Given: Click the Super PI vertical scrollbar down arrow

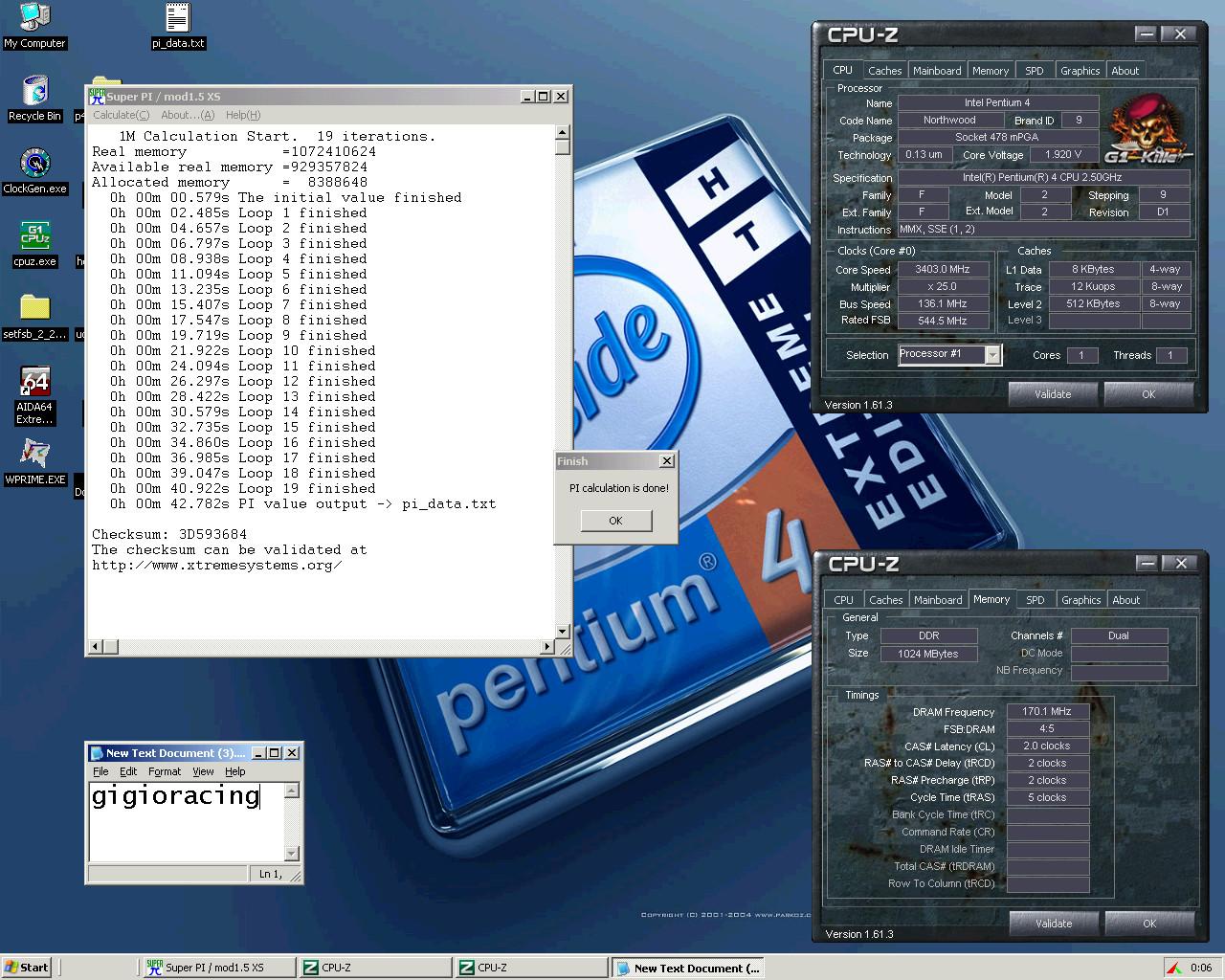Looking at the screenshot, I should [563, 632].
